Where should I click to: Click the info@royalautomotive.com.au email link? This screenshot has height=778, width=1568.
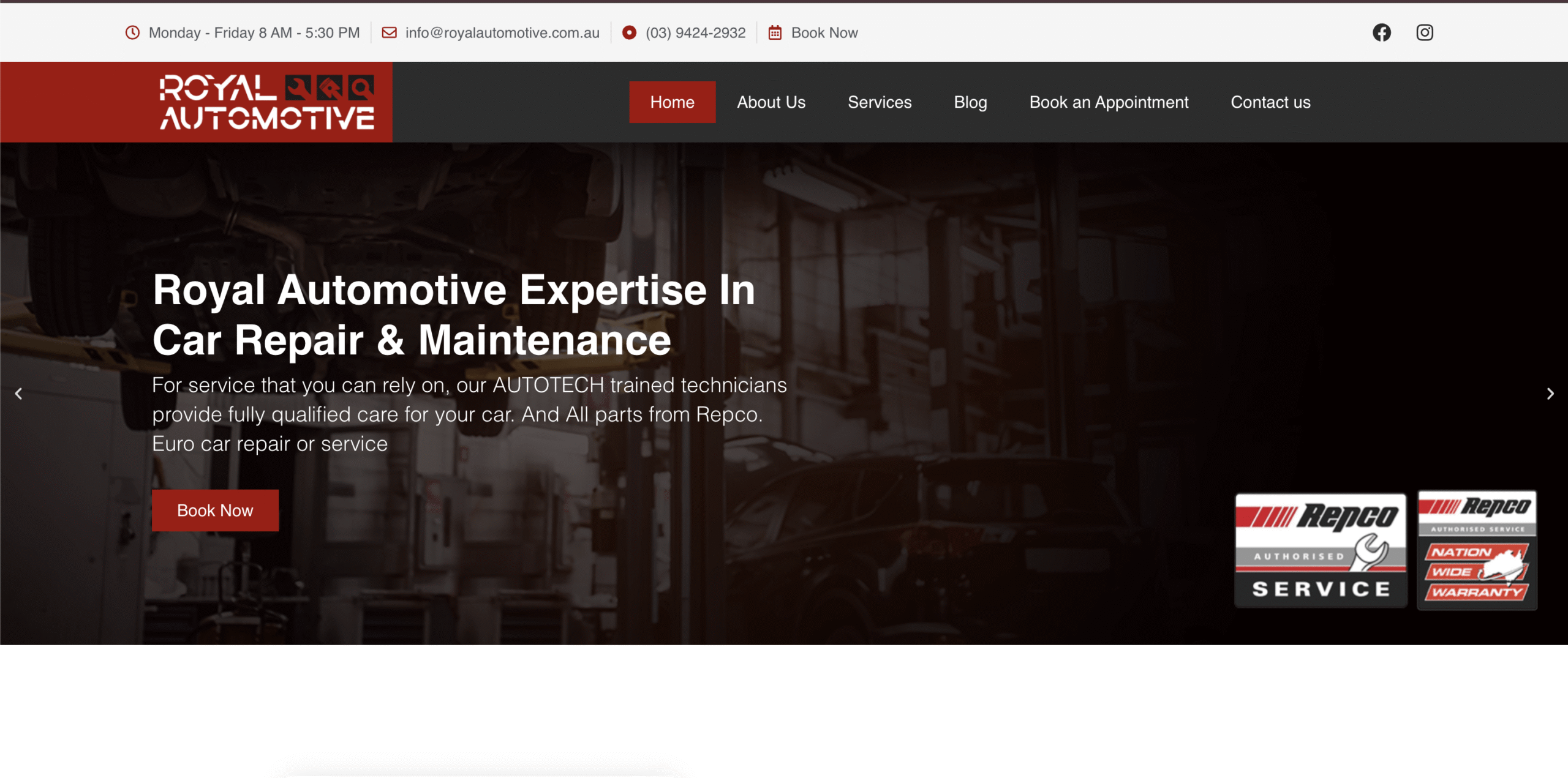tap(502, 32)
